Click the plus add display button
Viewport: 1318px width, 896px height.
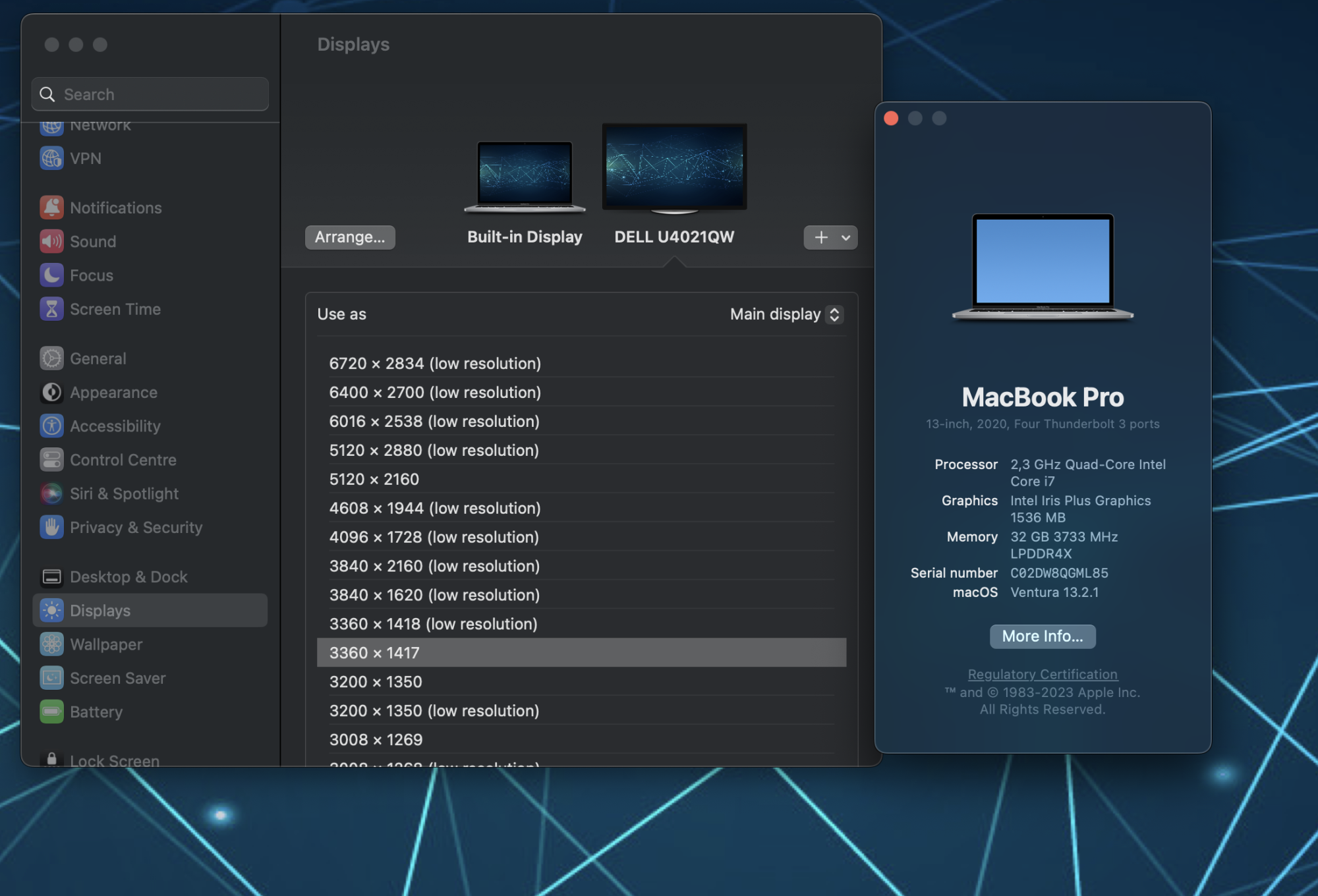coord(820,238)
